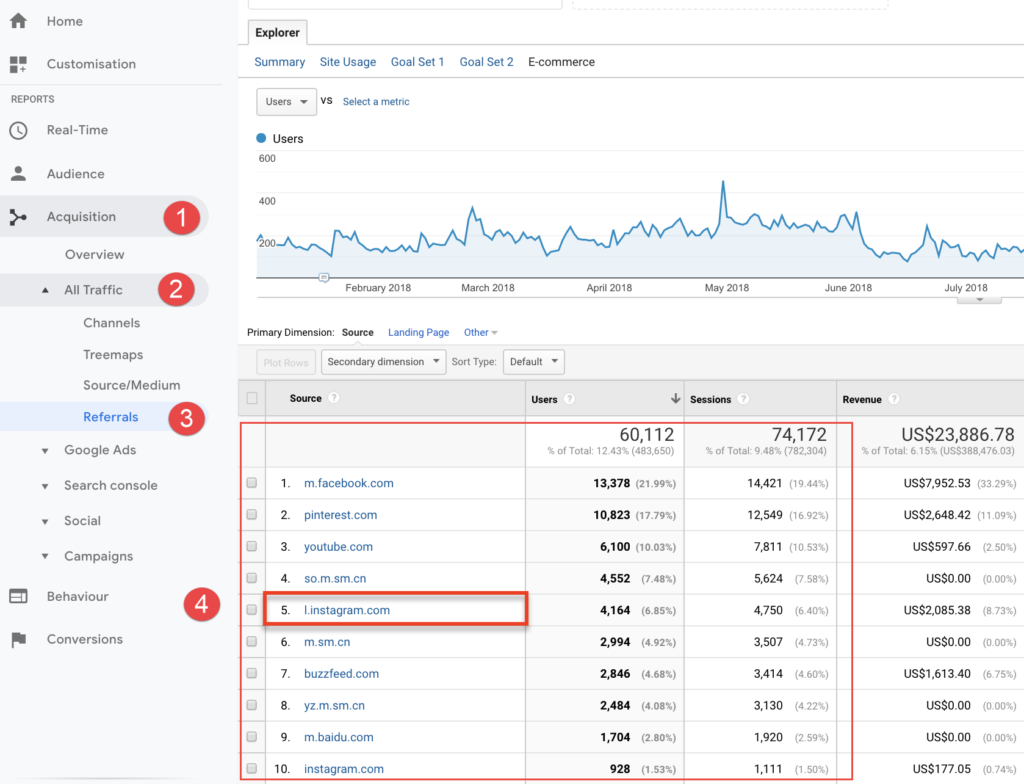This screenshot has width=1024, height=784.
Task: Open the Overview acquisition report
Action: (x=95, y=255)
